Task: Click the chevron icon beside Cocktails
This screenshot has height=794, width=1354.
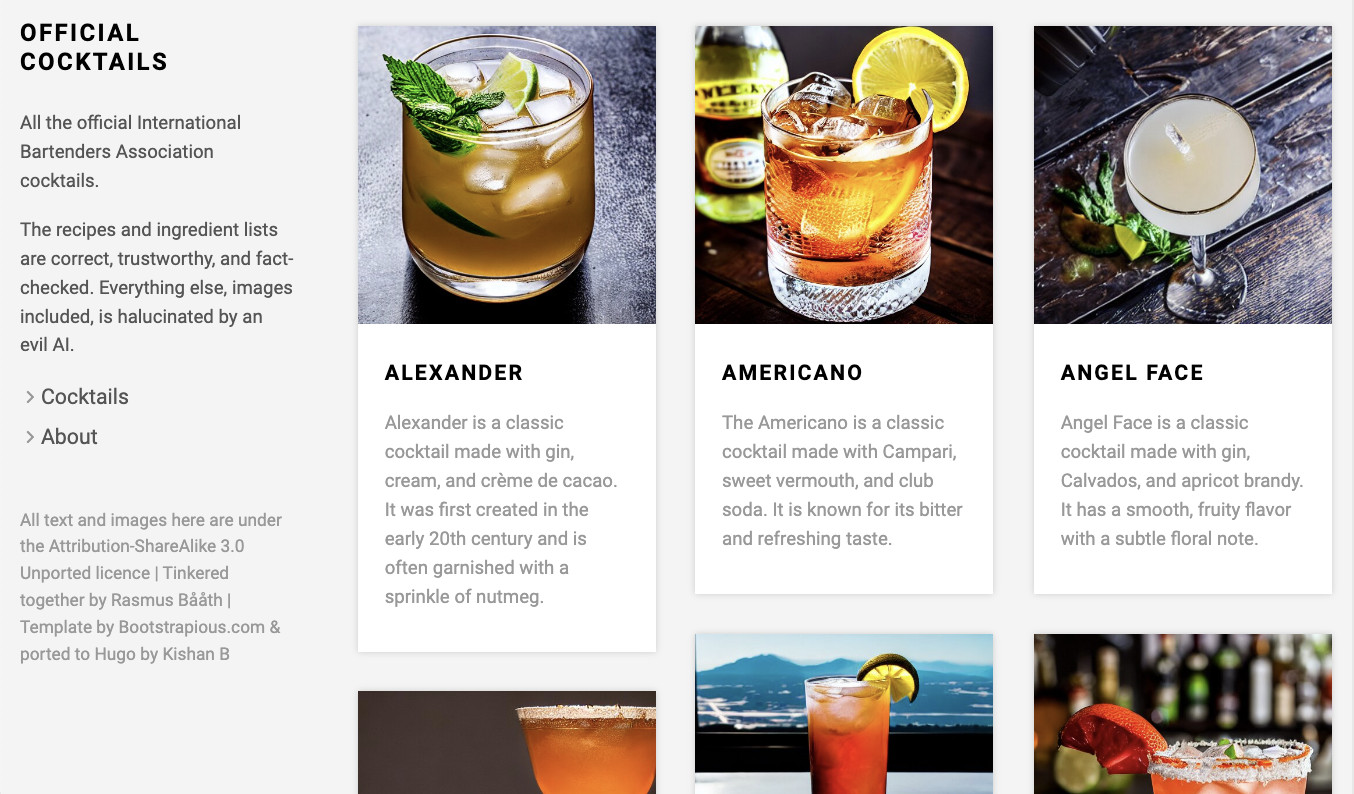Action: (30, 397)
